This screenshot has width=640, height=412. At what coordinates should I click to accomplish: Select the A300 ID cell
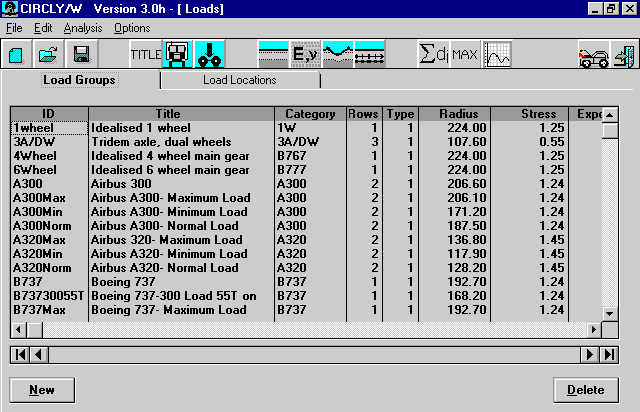point(49,184)
